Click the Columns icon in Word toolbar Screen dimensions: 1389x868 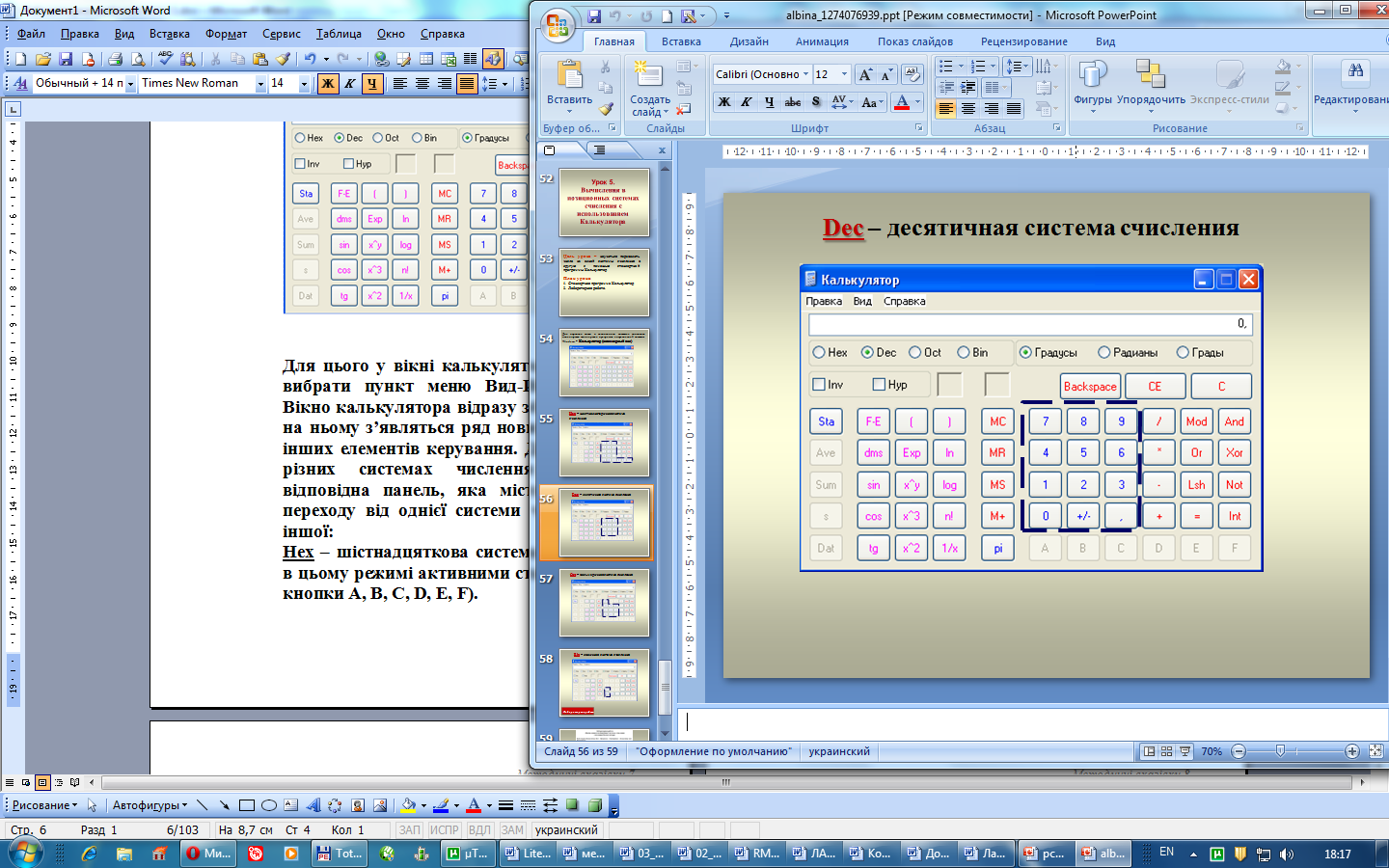[x=471, y=59]
